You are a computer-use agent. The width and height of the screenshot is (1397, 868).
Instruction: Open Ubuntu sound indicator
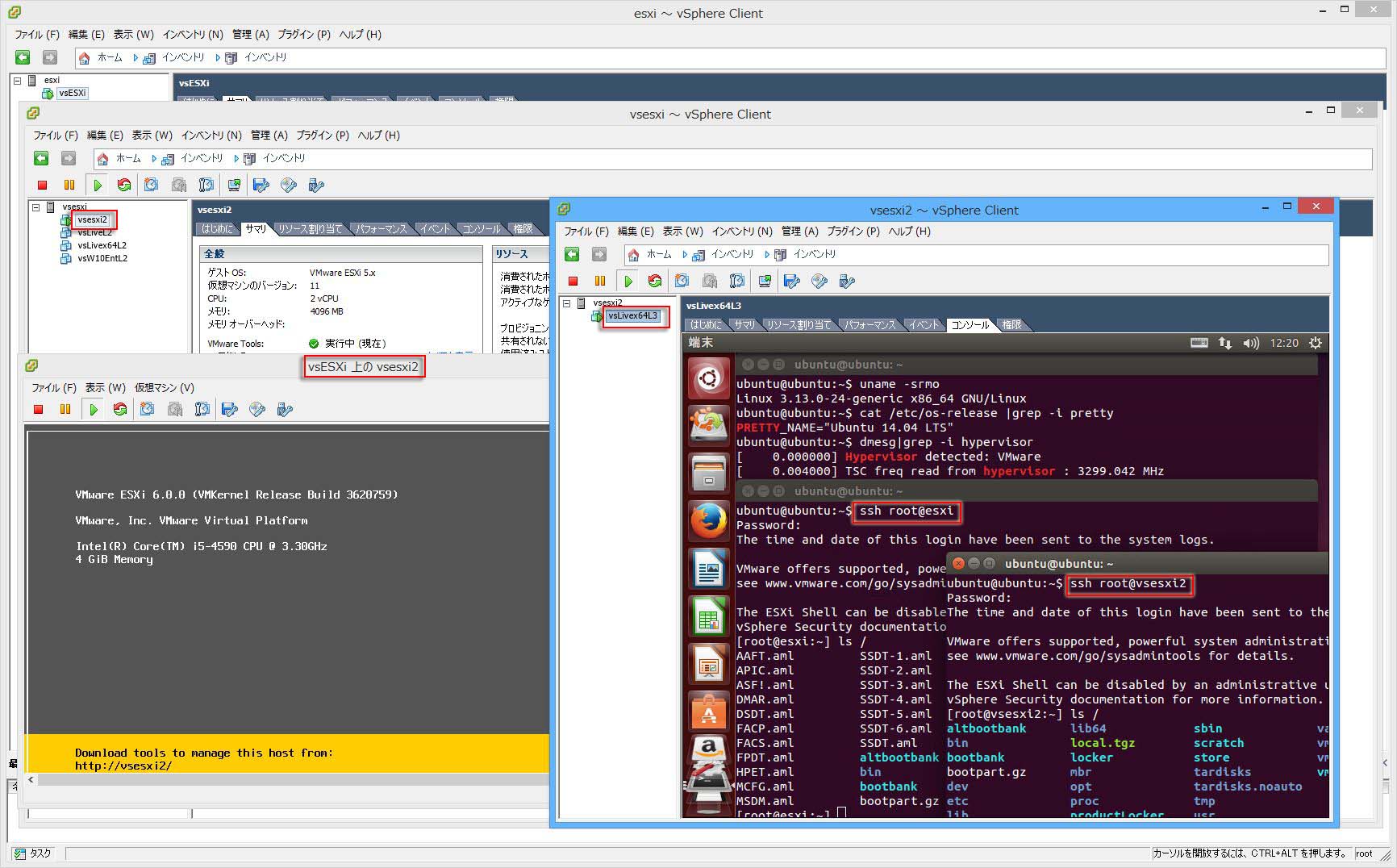tap(1251, 343)
